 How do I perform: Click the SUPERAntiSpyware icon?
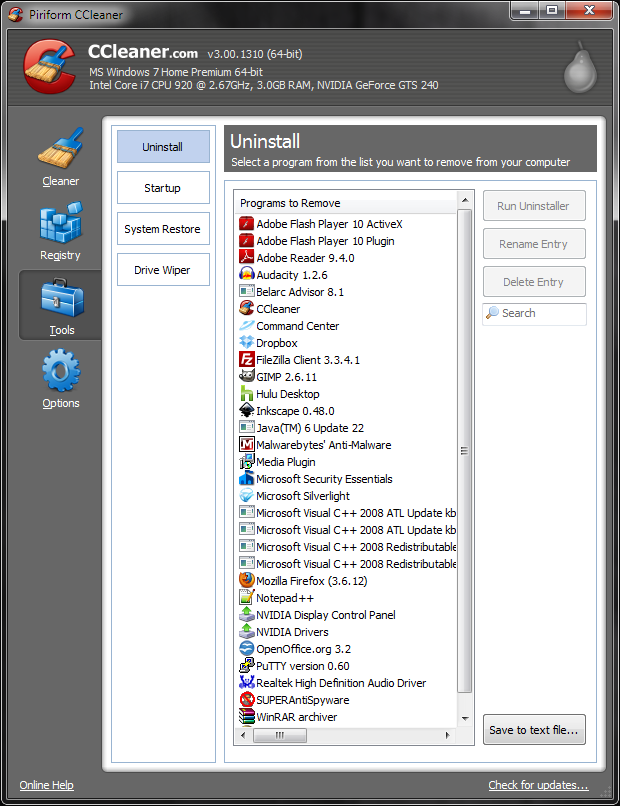pos(247,699)
